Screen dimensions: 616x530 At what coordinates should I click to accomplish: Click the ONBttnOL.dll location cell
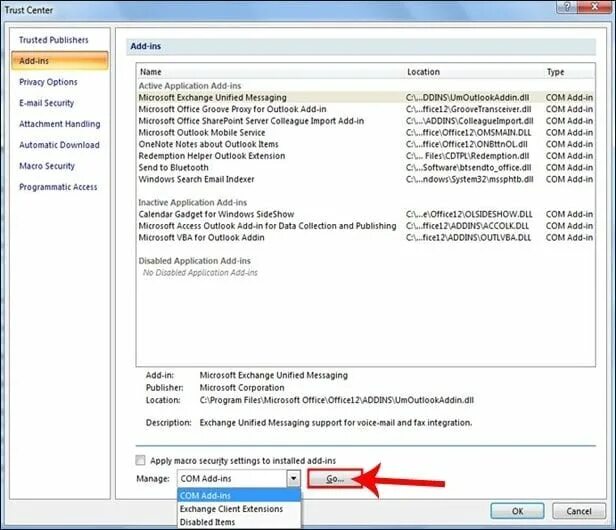tap(467, 144)
